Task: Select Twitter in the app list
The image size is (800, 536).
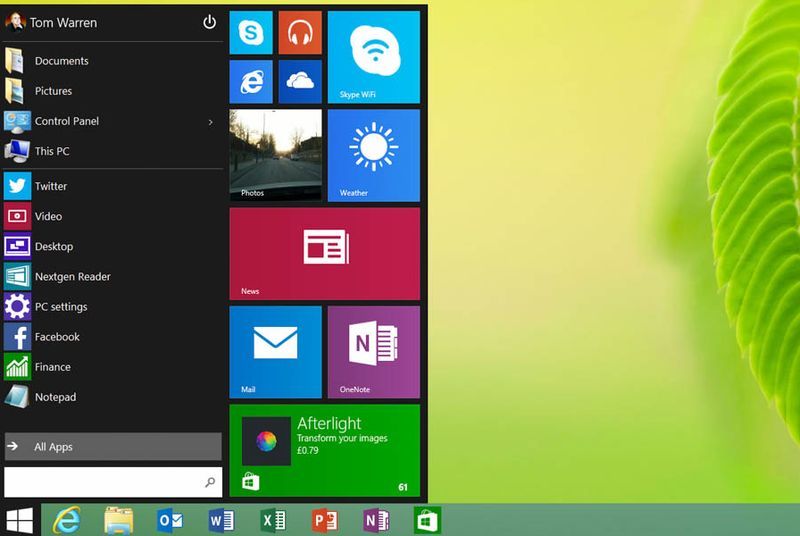Action: pos(50,186)
